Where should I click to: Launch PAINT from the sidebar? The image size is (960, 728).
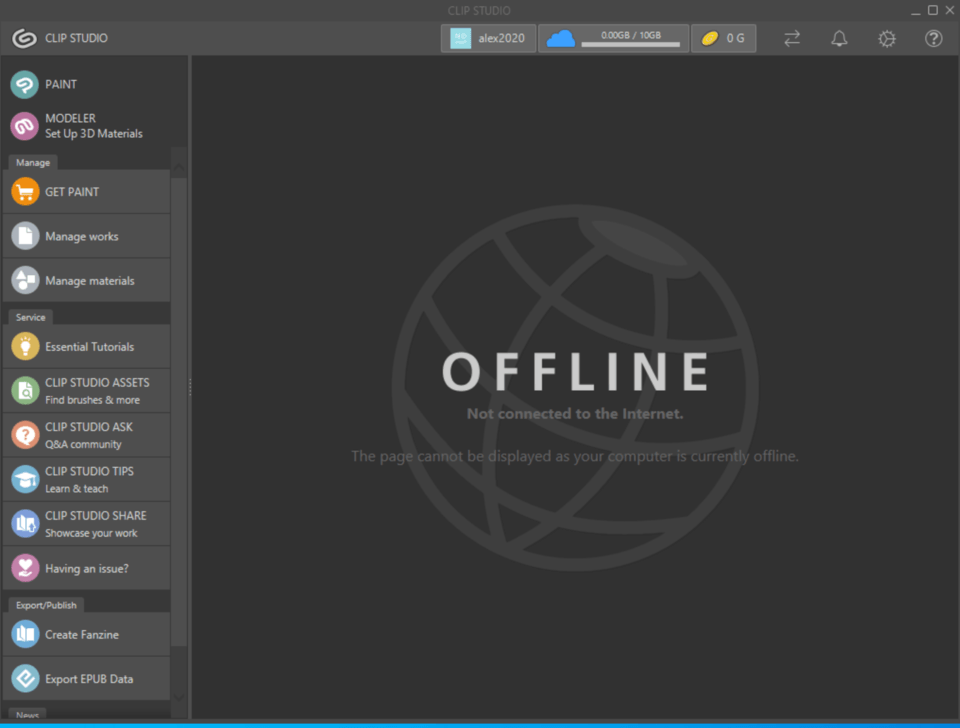tap(60, 85)
